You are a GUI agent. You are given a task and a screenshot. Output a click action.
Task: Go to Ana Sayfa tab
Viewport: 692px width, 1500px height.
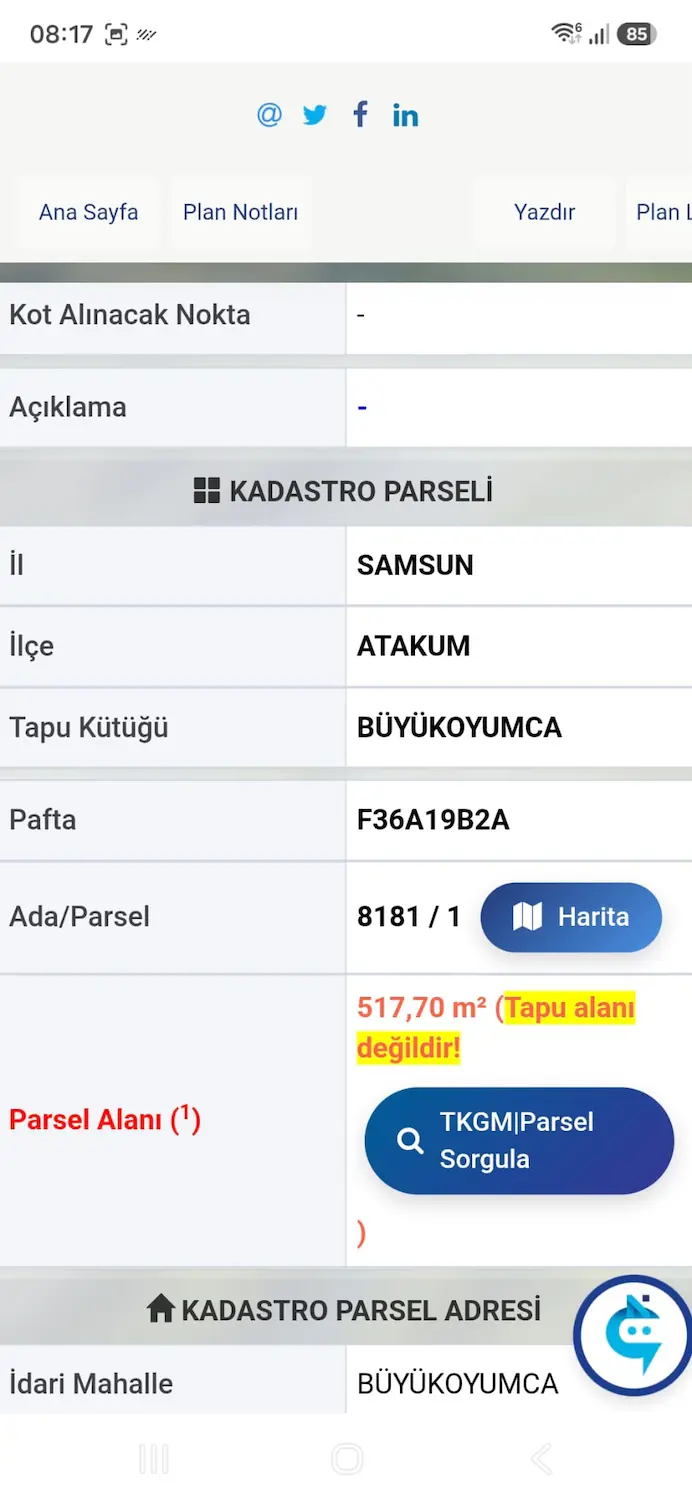(x=88, y=212)
